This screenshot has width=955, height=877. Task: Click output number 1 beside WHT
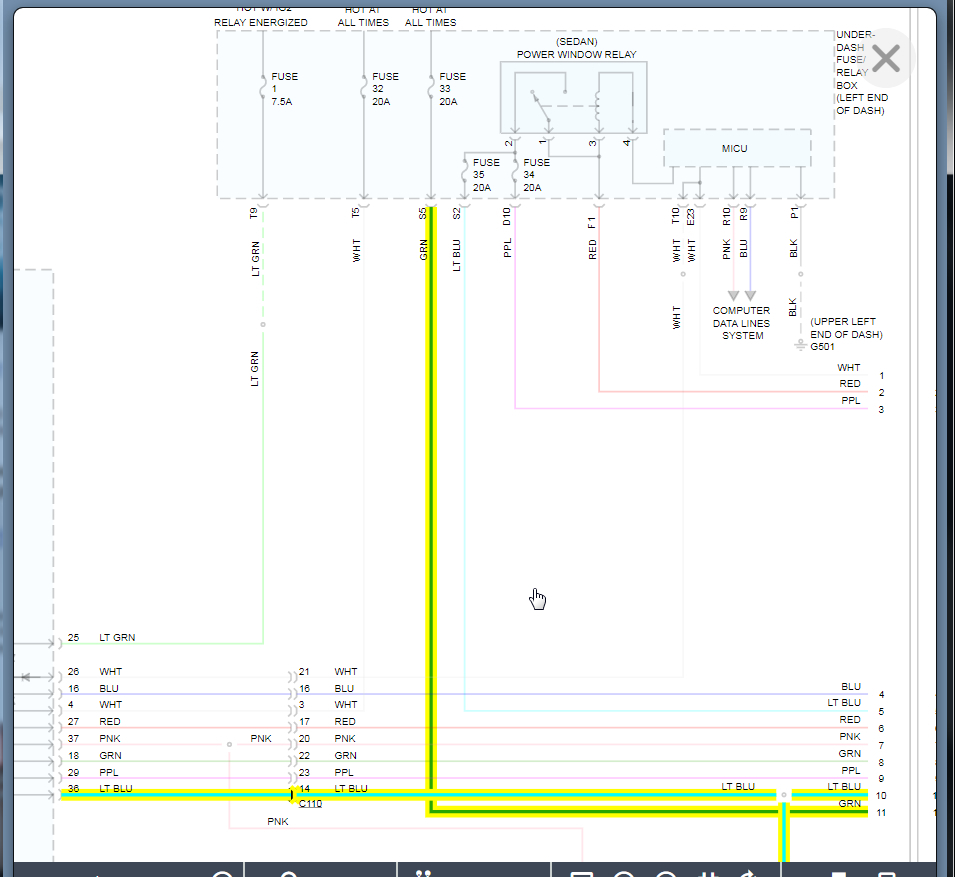[x=881, y=376]
